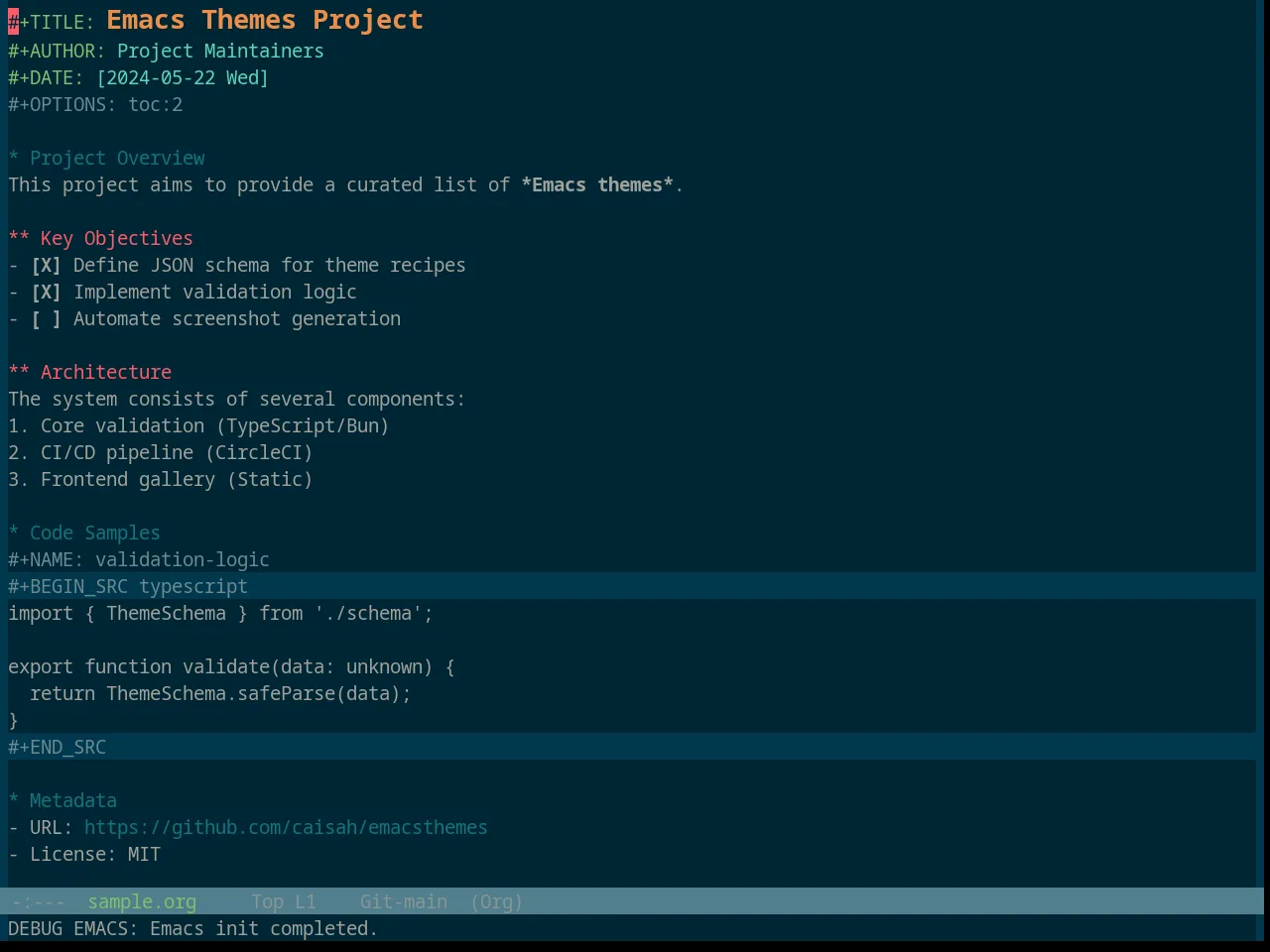Click list item CI/CD pipeline (CircleCI)

click(161, 453)
